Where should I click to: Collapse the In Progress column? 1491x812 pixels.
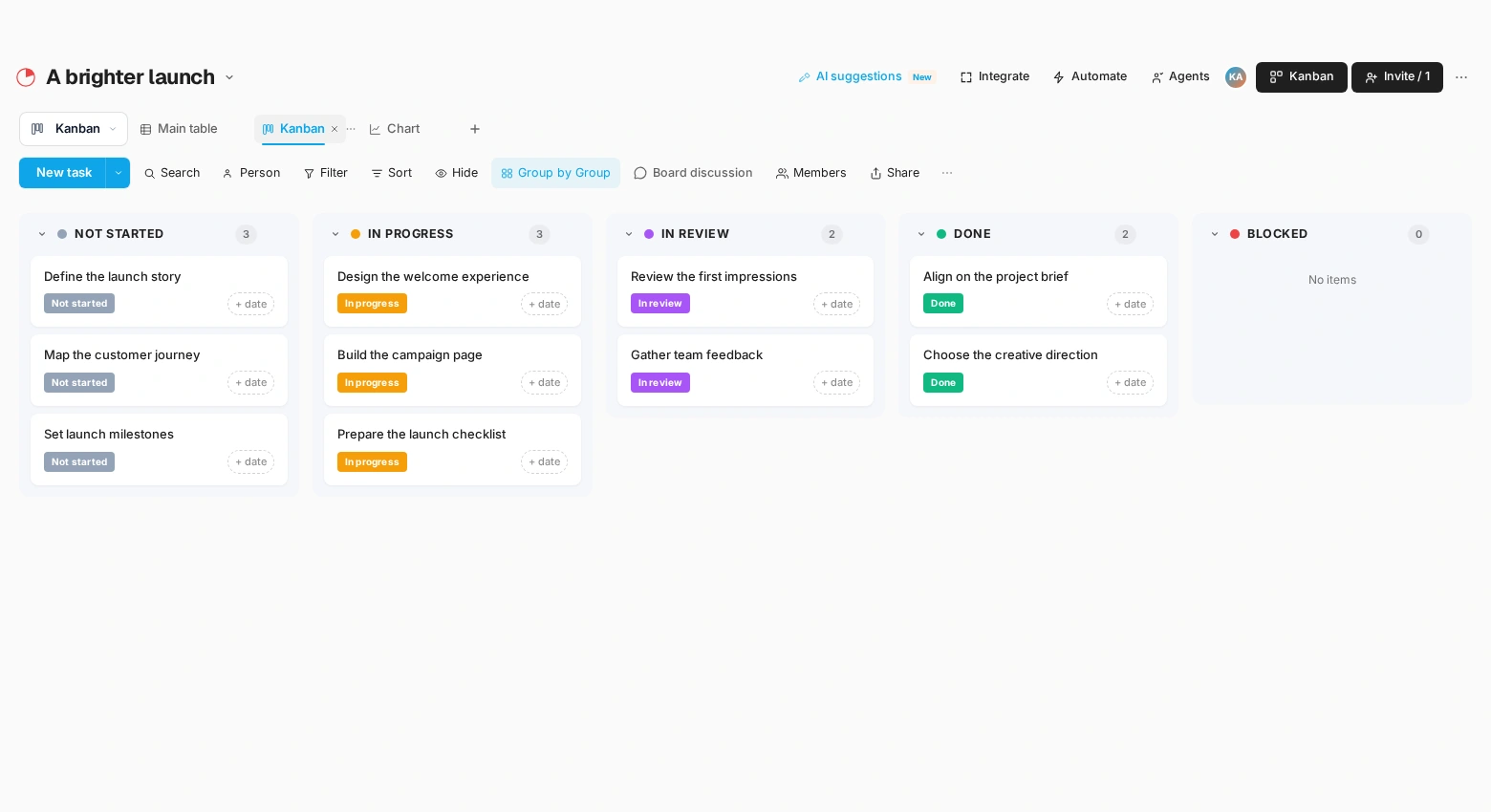[335, 234]
